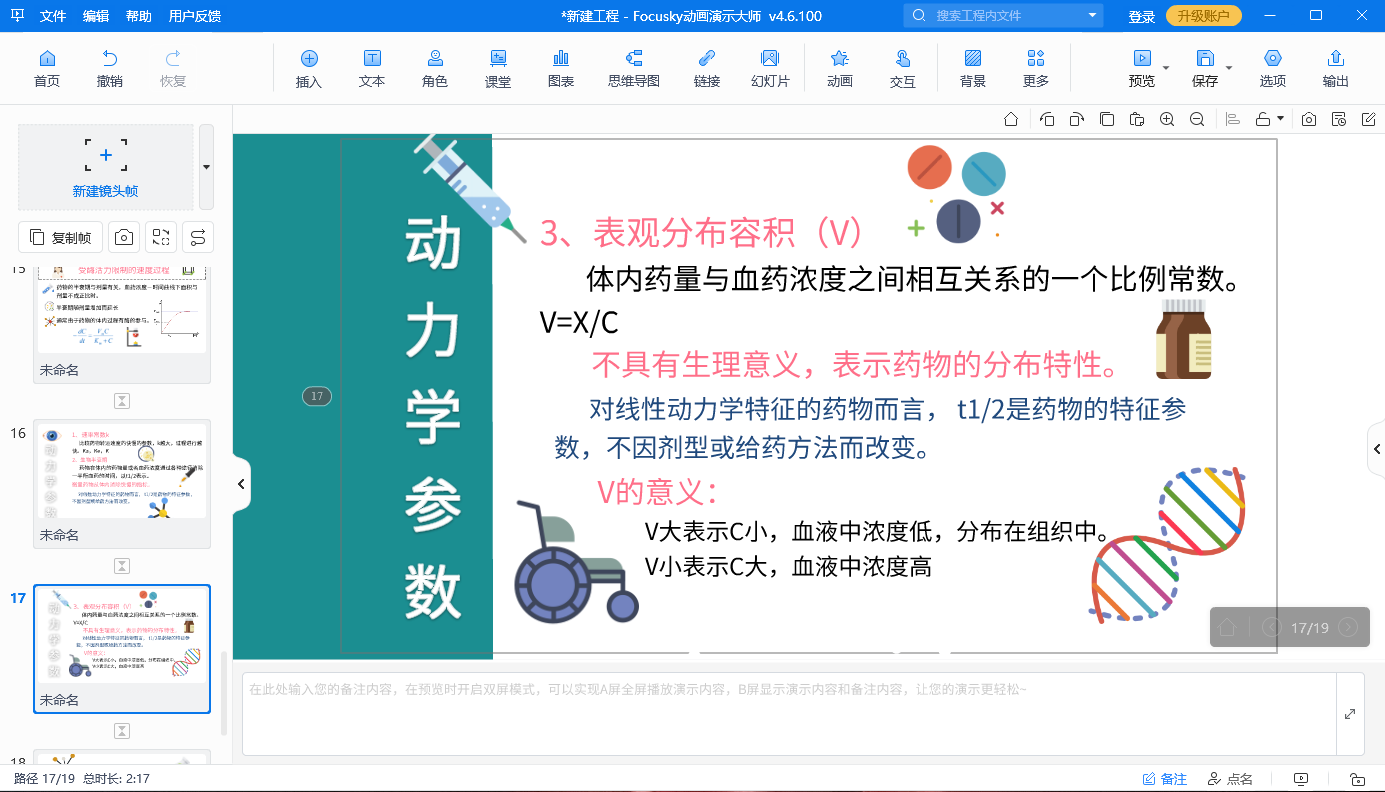Click the notes input area
Image resolution: width=1385 pixels, height=792 pixels.
(x=789, y=714)
